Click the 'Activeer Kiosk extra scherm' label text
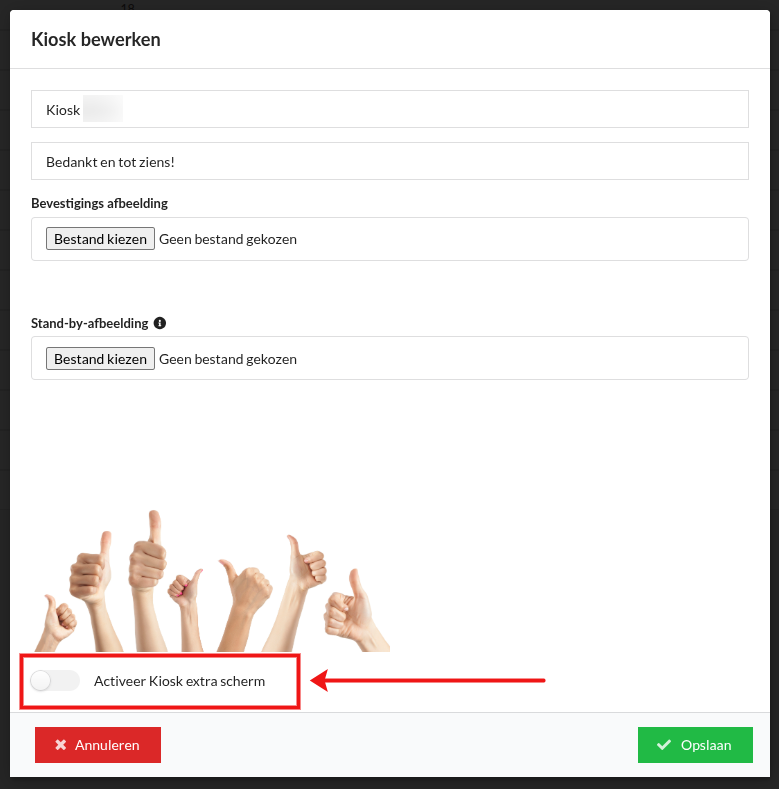 (x=179, y=681)
